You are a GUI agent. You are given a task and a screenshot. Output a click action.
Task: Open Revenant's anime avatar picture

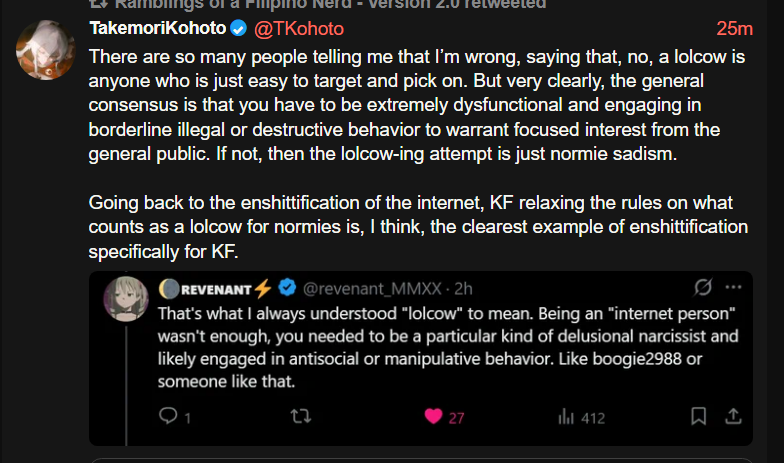click(126, 298)
